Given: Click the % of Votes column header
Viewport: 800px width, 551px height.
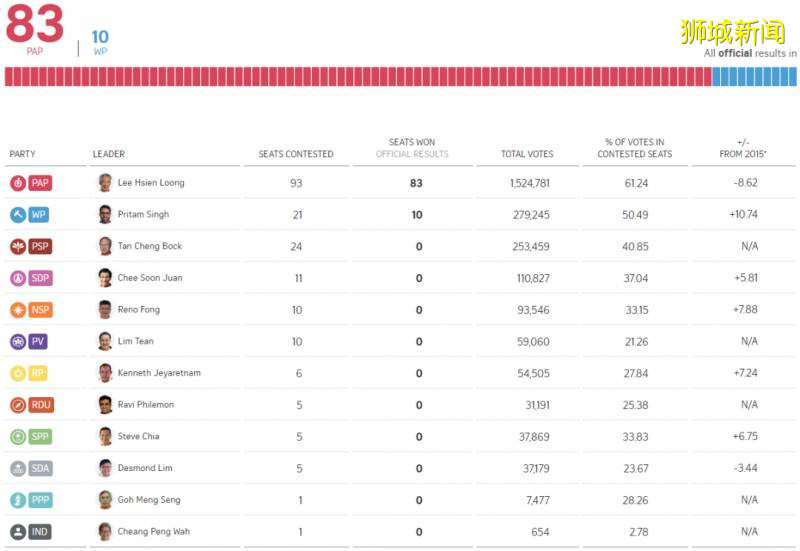Looking at the screenshot, I should (x=635, y=148).
